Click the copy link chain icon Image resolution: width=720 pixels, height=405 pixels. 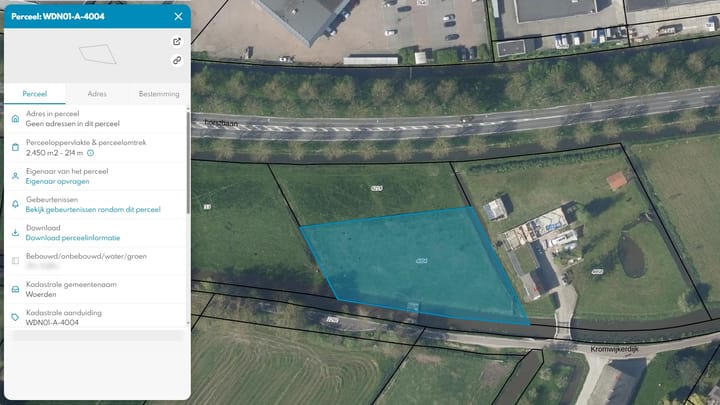point(177,60)
